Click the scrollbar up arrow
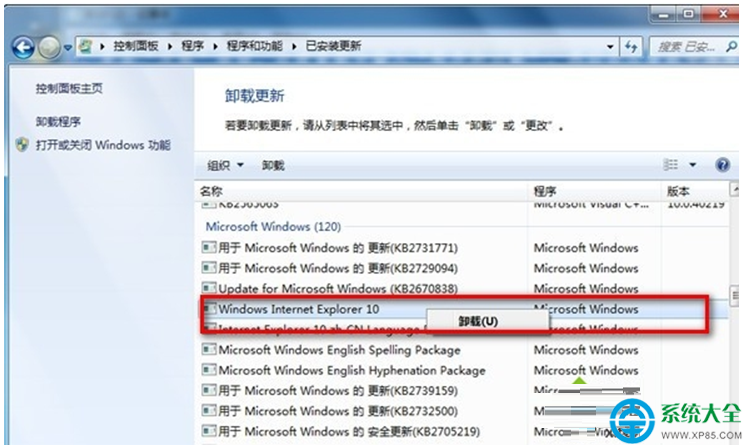This screenshot has height=446, width=744. [x=735, y=190]
